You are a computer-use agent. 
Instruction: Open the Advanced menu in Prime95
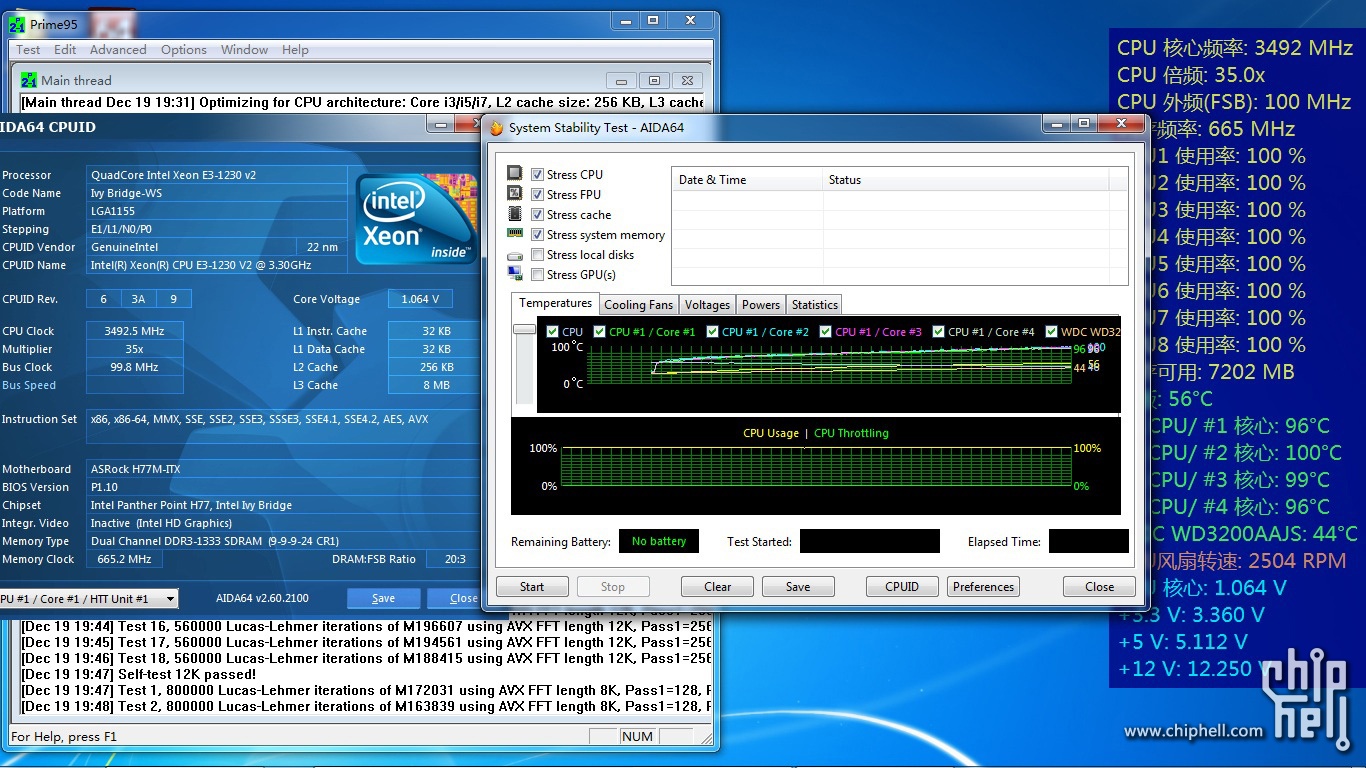[118, 49]
